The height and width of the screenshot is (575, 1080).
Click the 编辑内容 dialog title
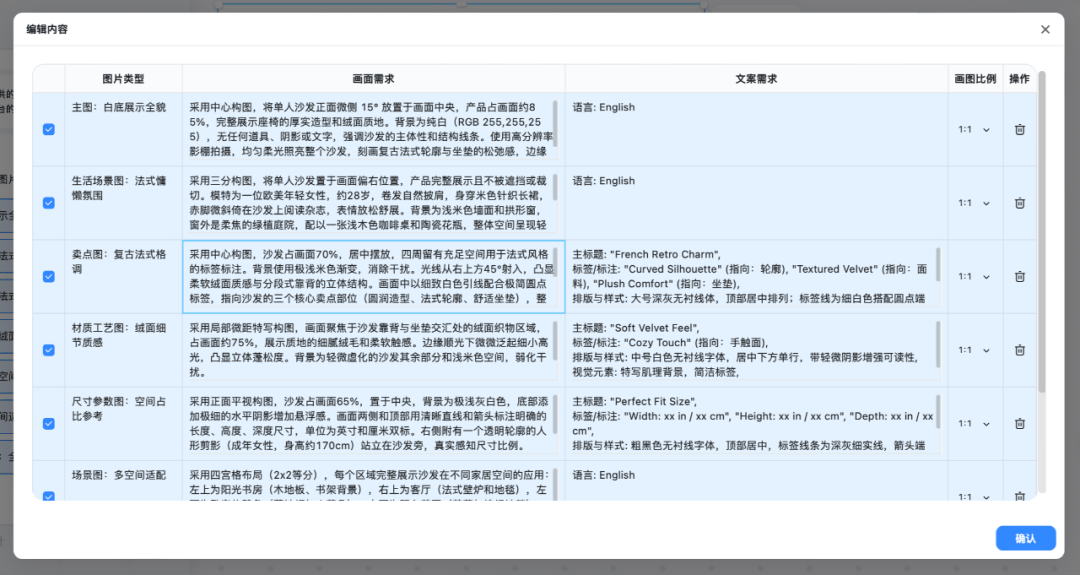(47, 30)
